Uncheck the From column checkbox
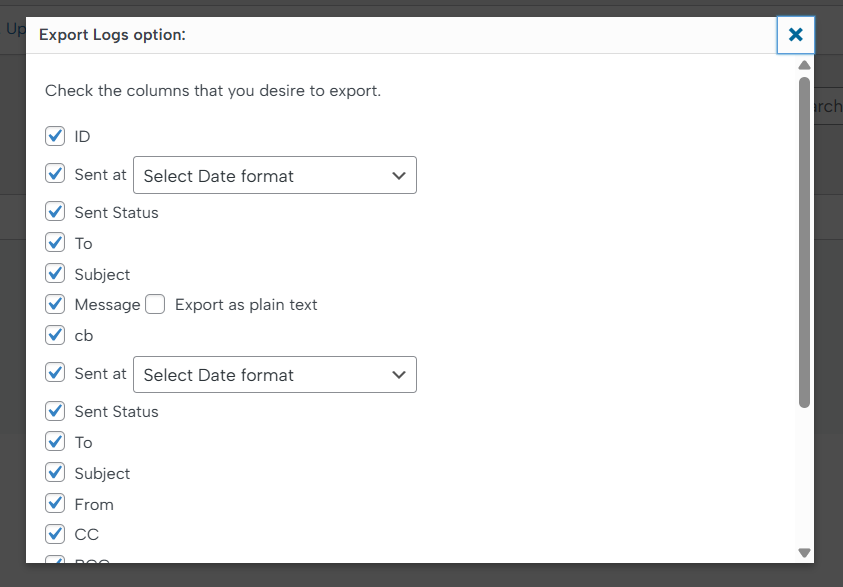Screen dimensions: 843x587 [55, 504]
